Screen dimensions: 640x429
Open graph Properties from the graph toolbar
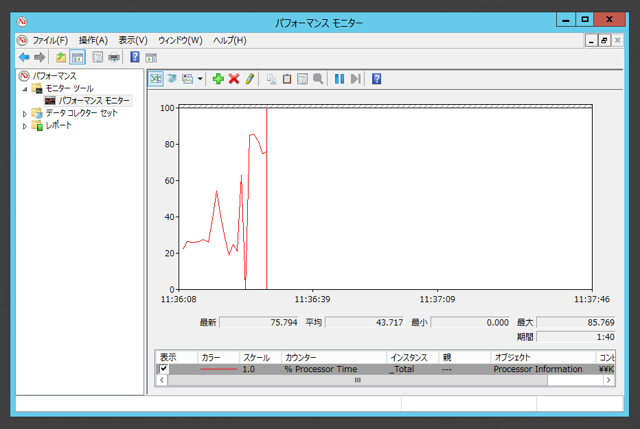(x=302, y=79)
